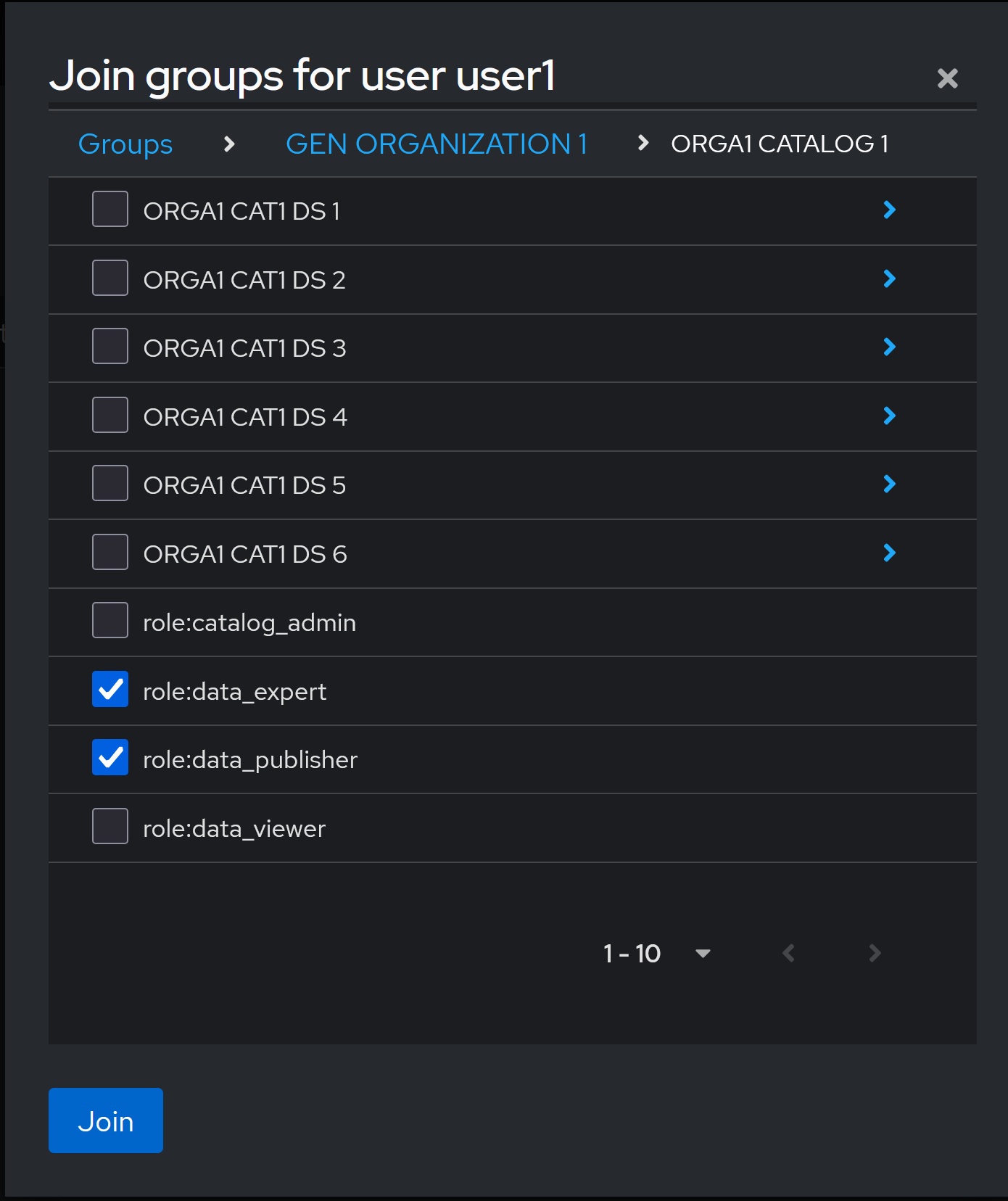Click the ORGA1 CAT1 DS 2 label
Screen dimensions: 1008x1201
(244, 280)
